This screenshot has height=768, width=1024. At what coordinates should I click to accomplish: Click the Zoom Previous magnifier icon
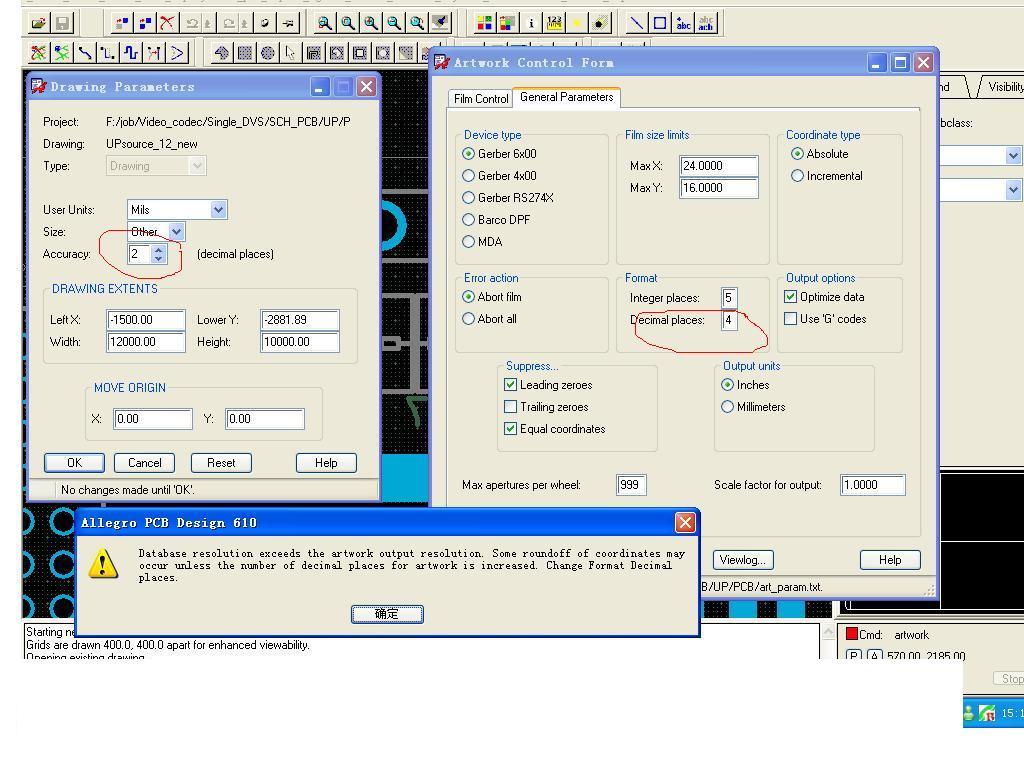(x=417, y=24)
